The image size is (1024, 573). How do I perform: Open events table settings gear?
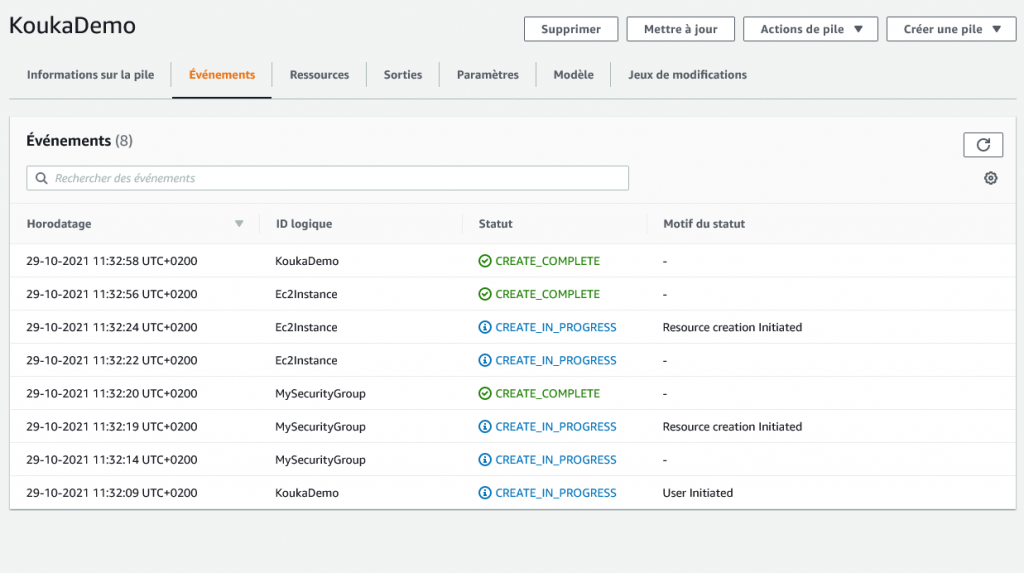coord(991,178)
